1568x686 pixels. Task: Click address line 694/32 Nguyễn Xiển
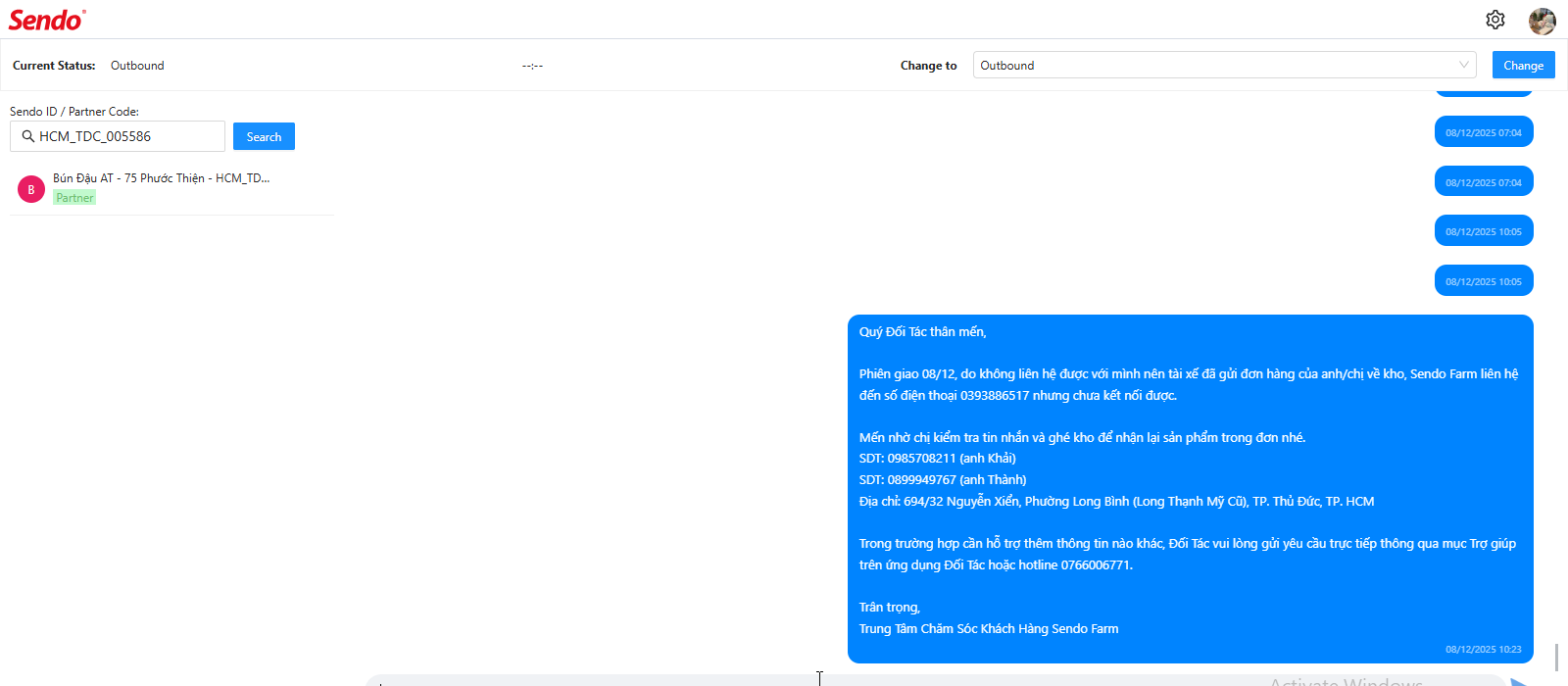tap(1116, 501)
